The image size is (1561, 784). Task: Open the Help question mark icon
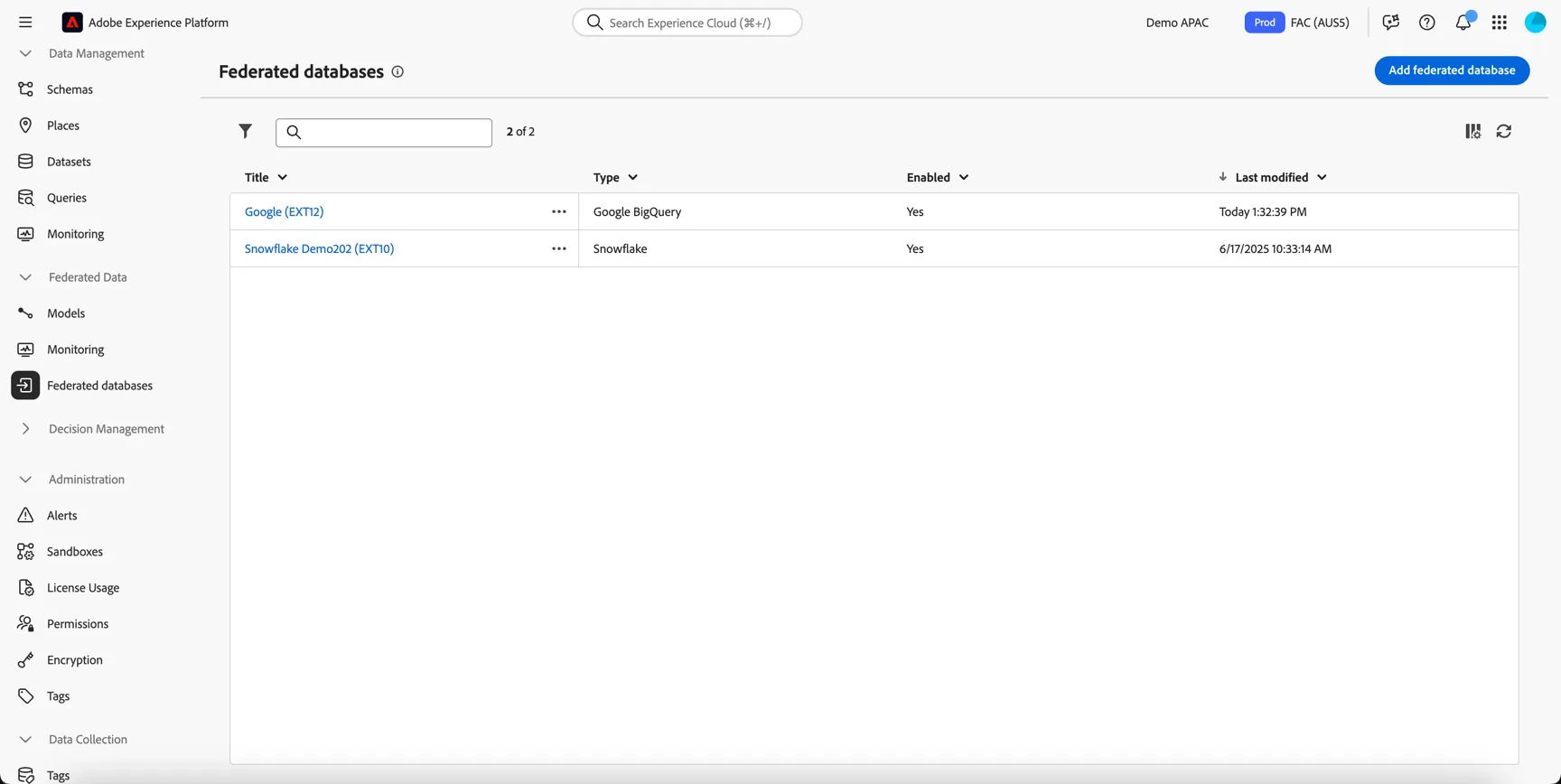[1427, 23]
